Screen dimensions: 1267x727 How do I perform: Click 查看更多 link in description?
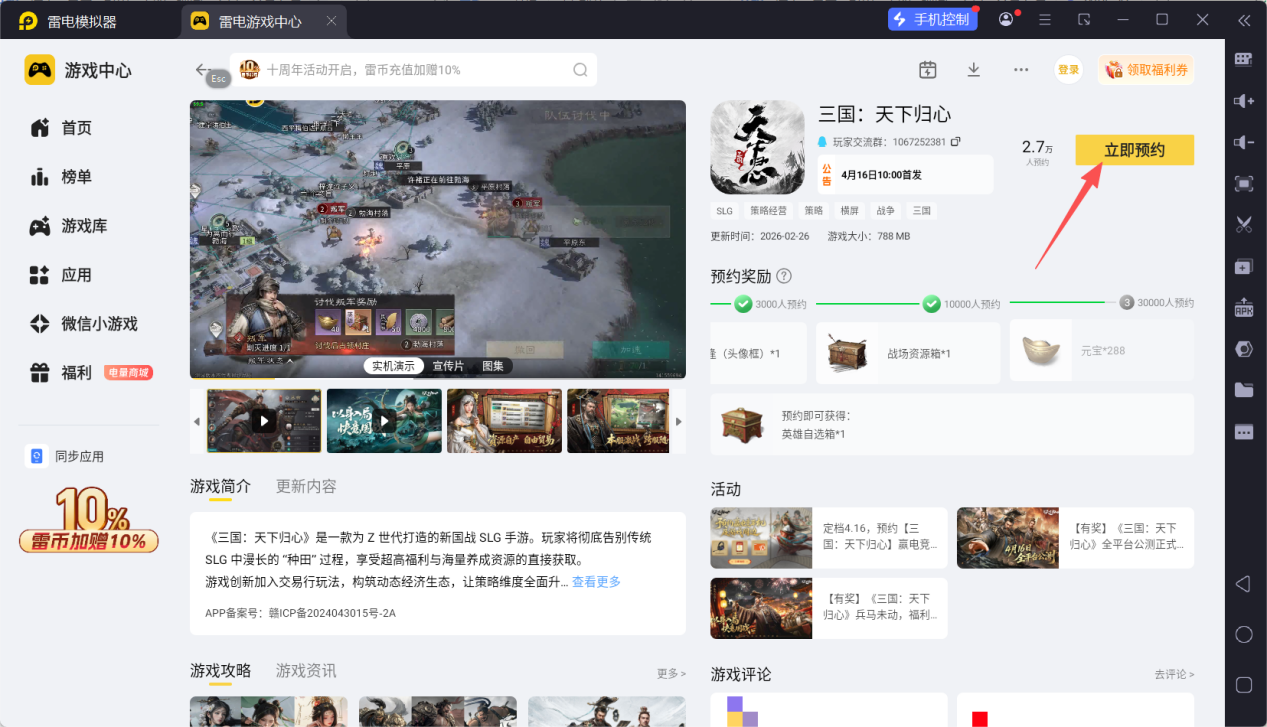click(596, 582)
